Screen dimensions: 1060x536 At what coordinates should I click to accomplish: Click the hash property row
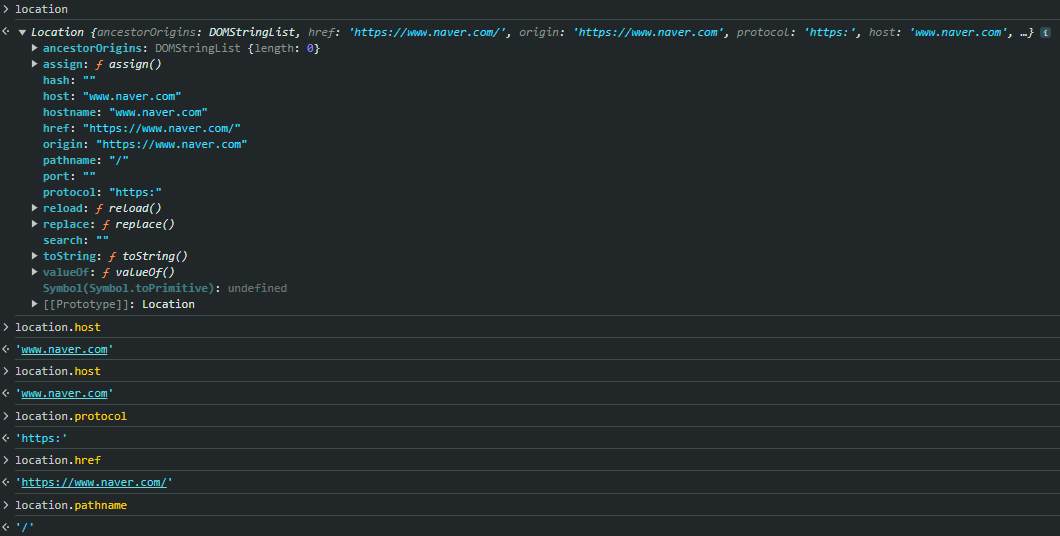69,80
